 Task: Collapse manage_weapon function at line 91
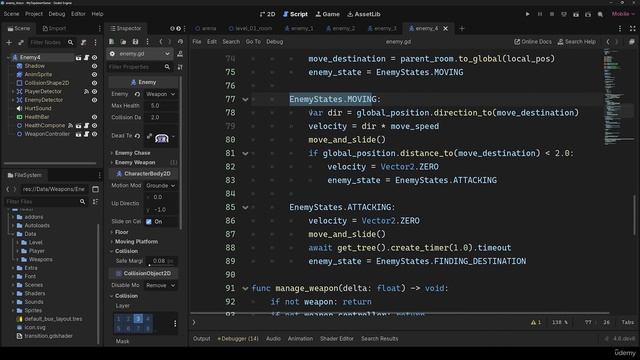245,288
